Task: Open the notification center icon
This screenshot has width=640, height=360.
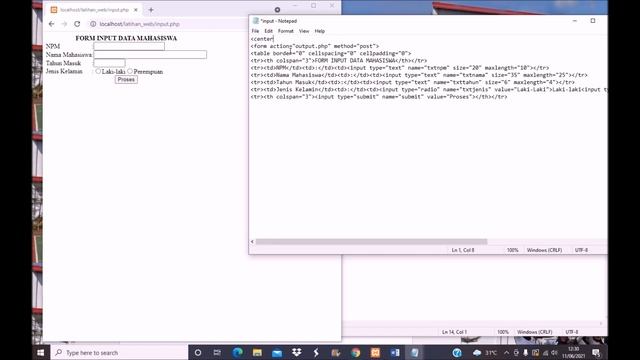Action: pyautogui.click(x=596, y=352)
